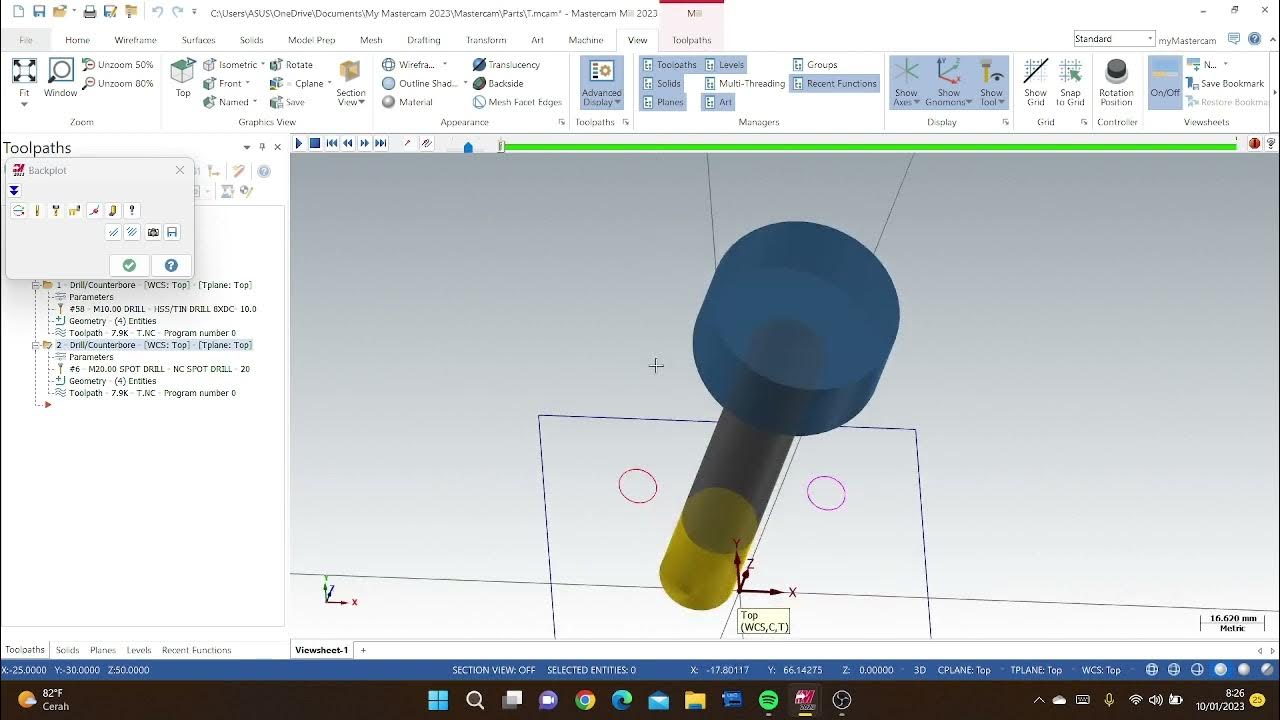Toggle Multi-Threading manager
Screen dimensions: 1280x720
pyautogui.click(x=744, y=83)
